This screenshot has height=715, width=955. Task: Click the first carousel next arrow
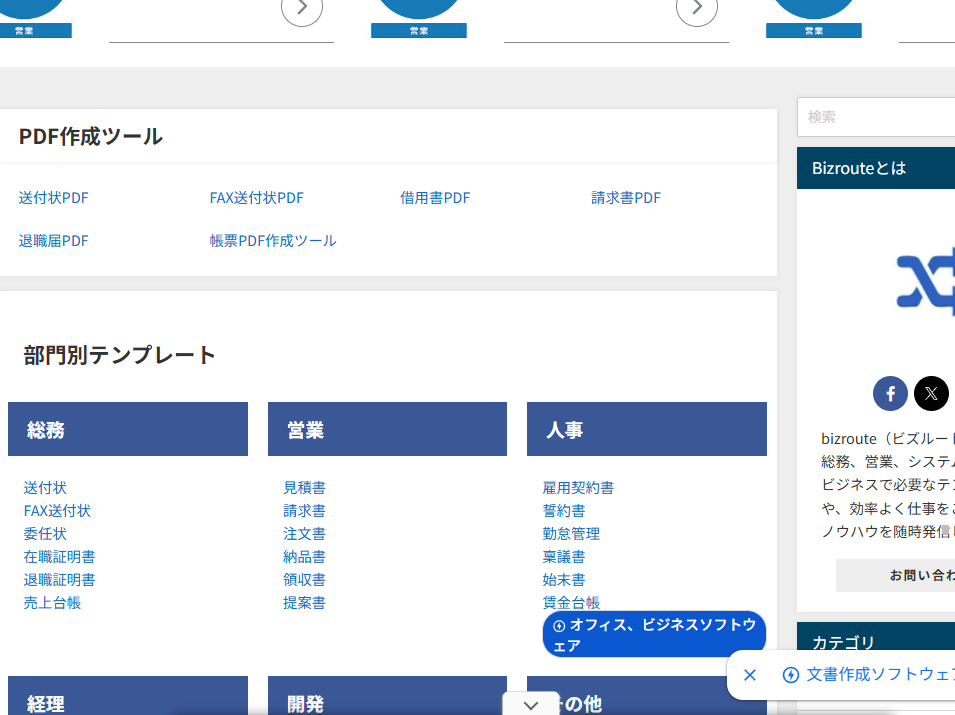[x=302, y=10]
